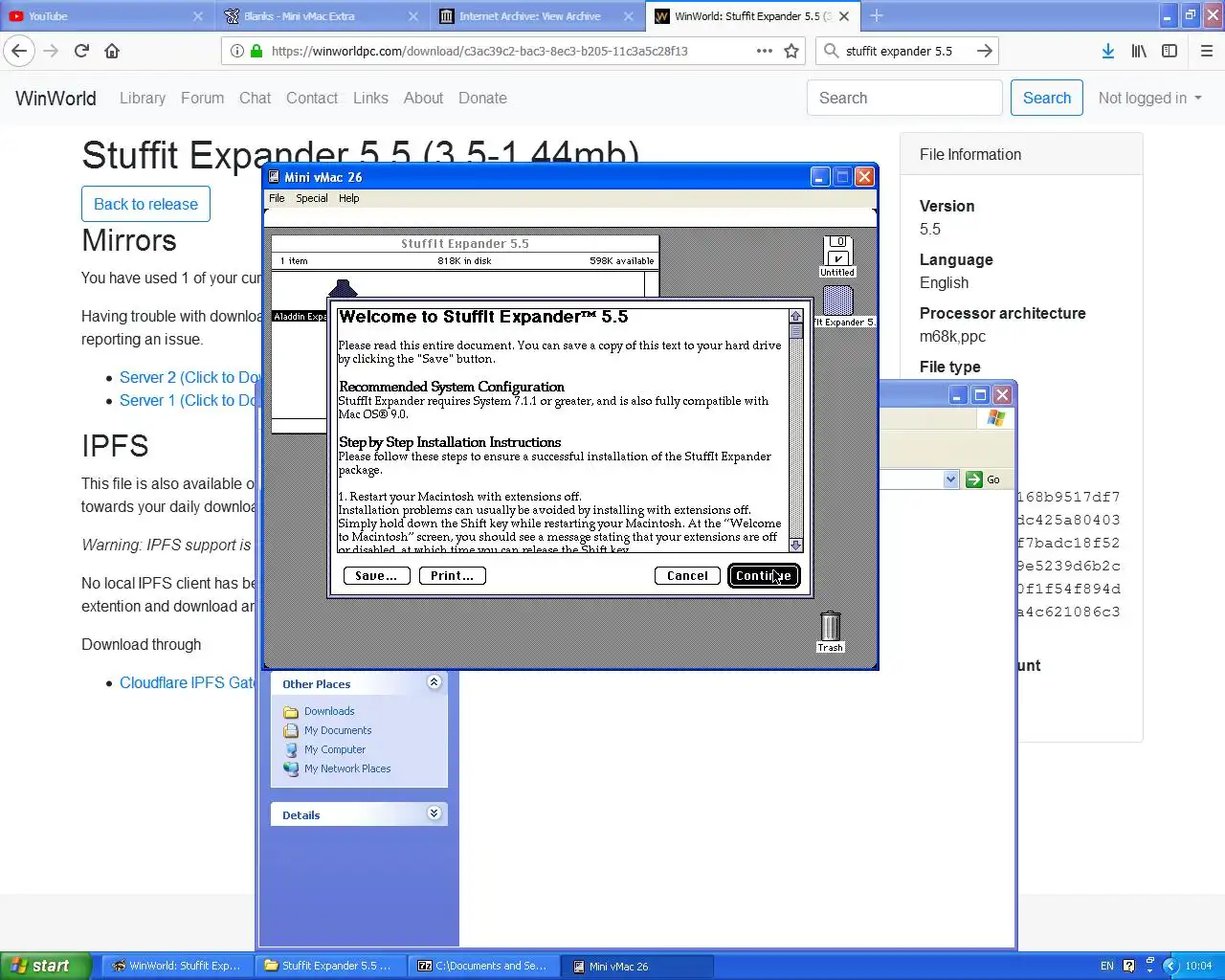Open page actions three-dot menu in URL bar

click(764, 51)
